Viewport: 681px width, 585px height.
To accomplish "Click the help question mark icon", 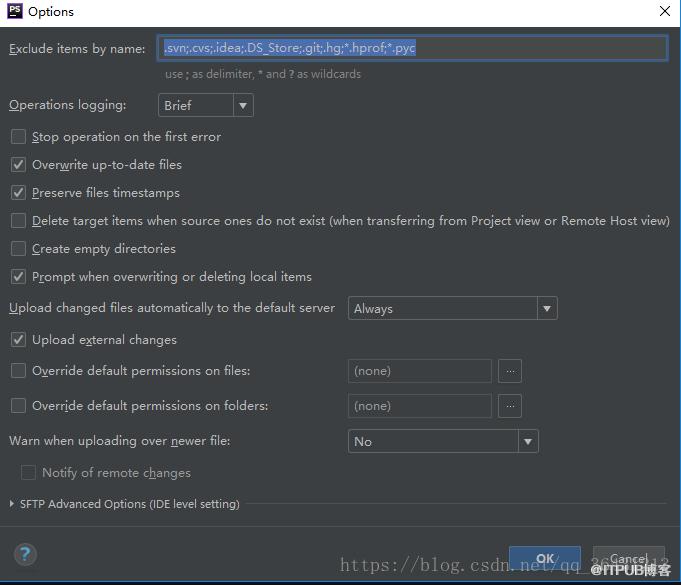I will tap(25, 554).
